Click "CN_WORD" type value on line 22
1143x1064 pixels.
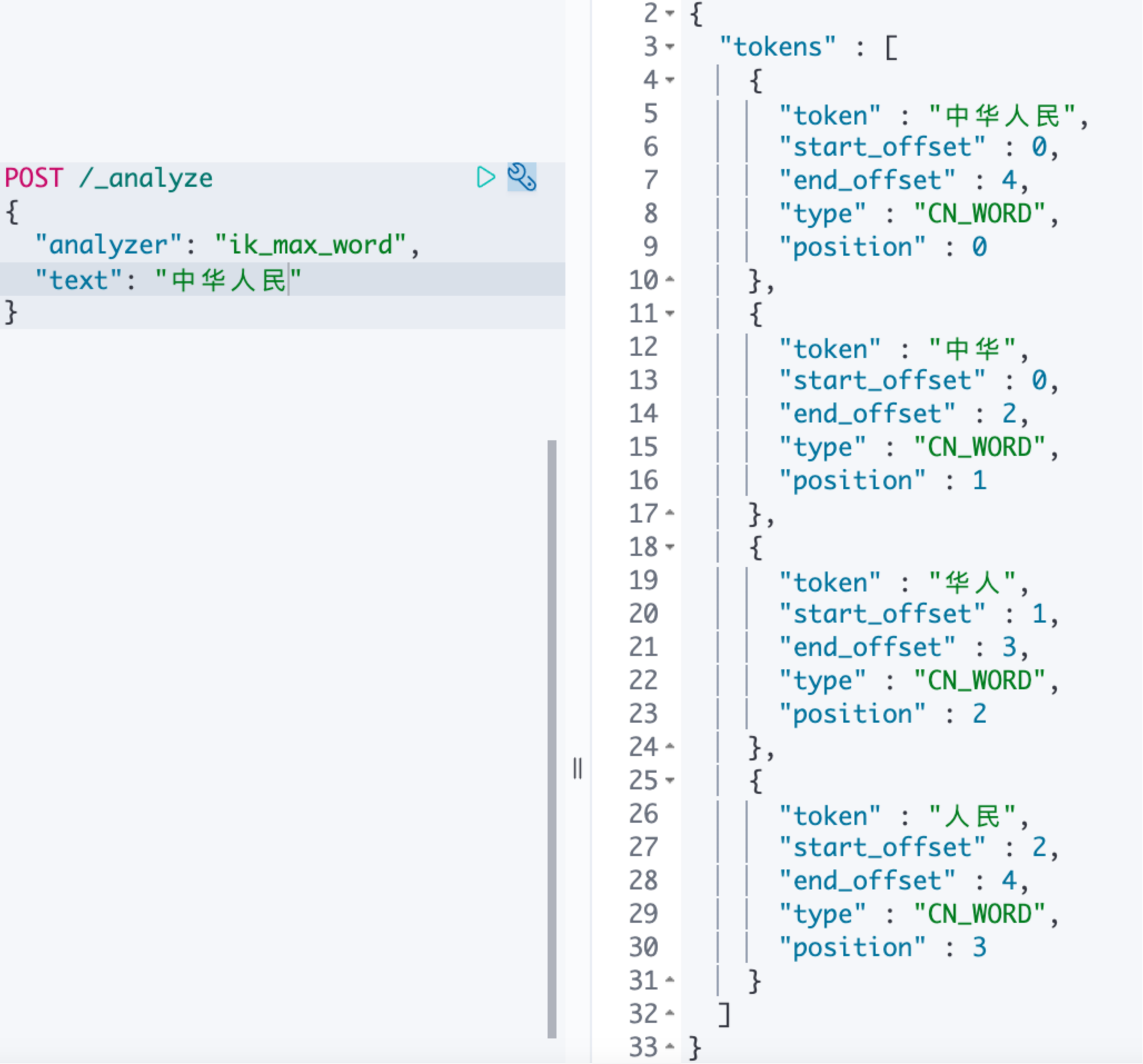click(x=980, y=680)
